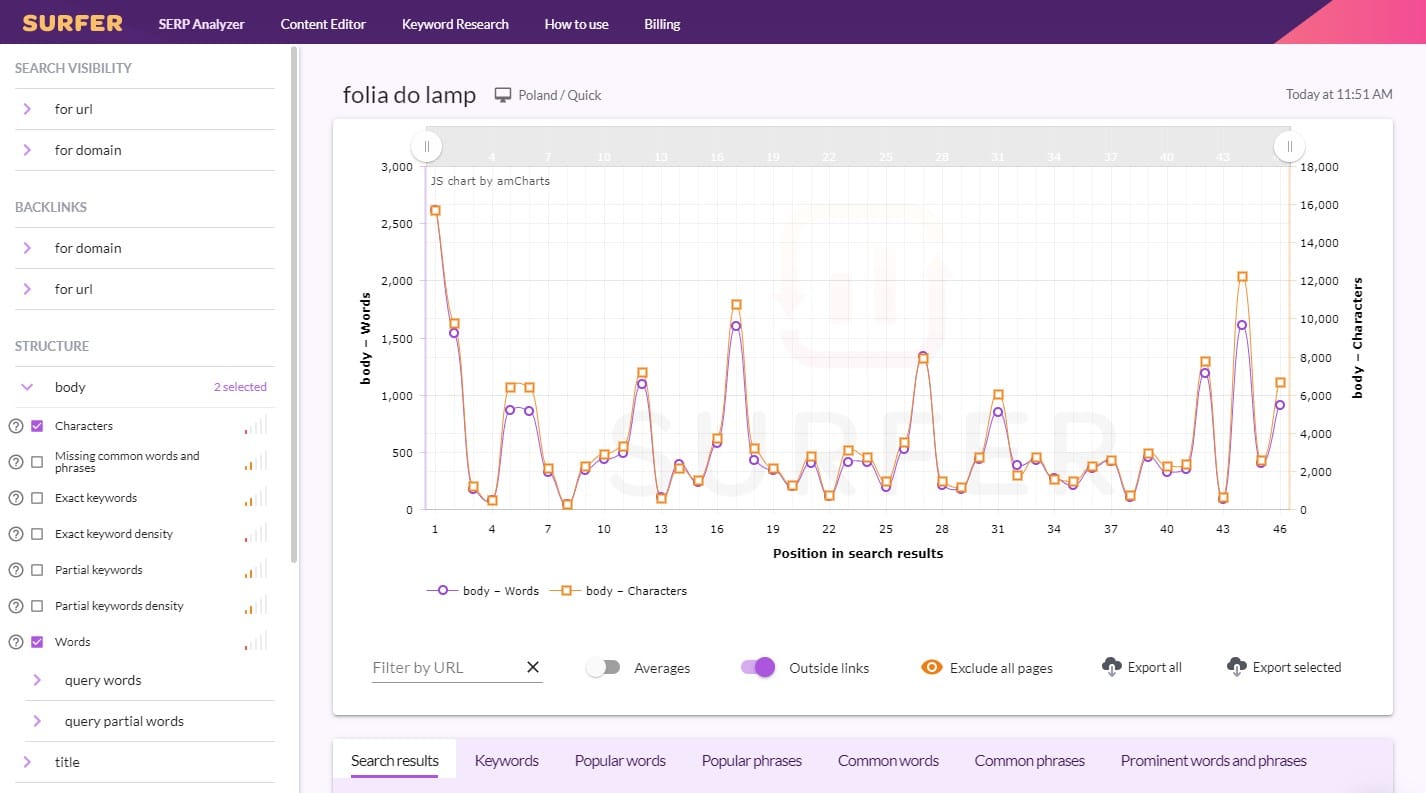This screenshot has width=1426, height=793.
Task: Disable the Outside links toggle
Action: click(x=758, y=667)
